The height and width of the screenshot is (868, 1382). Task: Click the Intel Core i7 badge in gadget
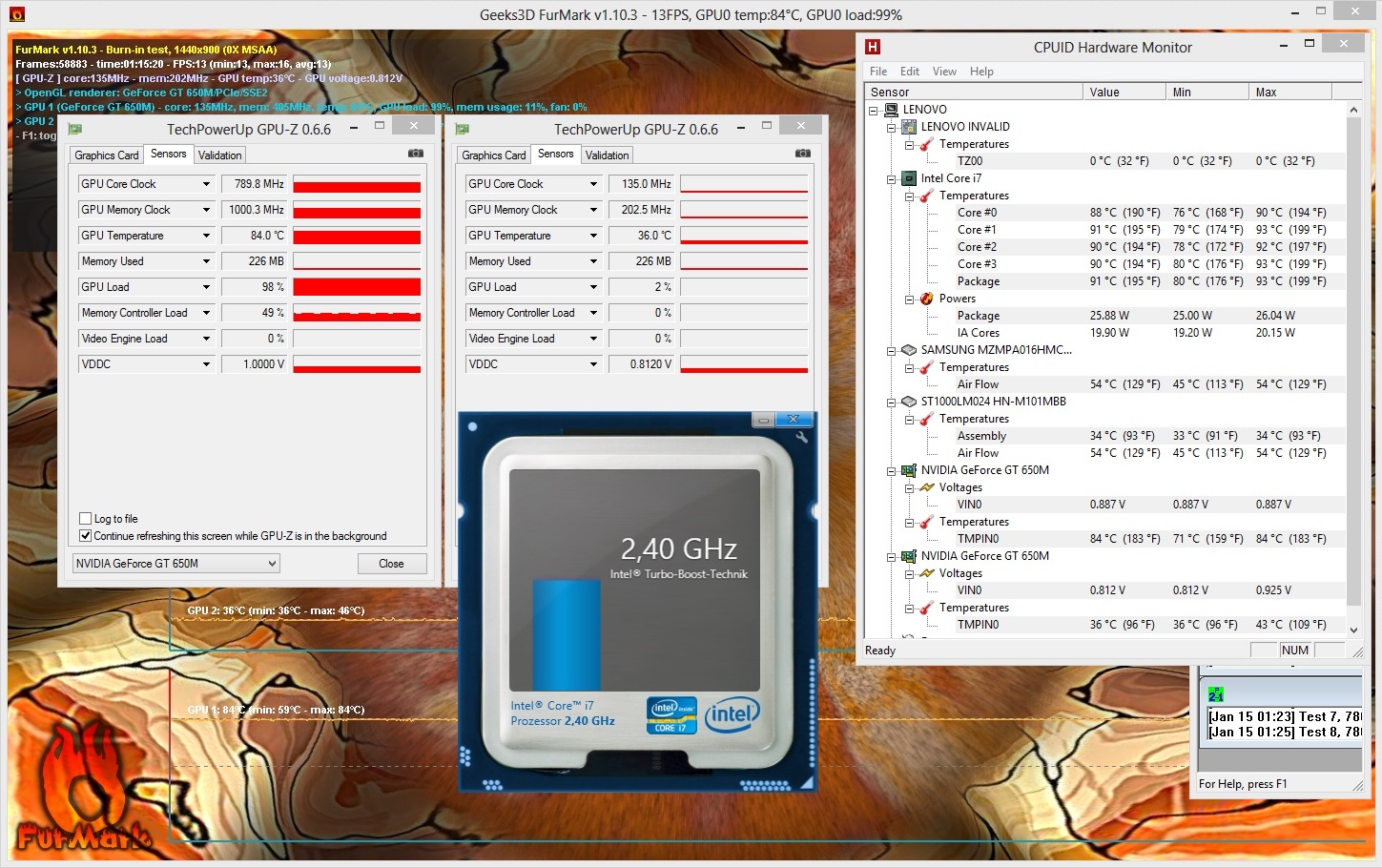(671, 715)
